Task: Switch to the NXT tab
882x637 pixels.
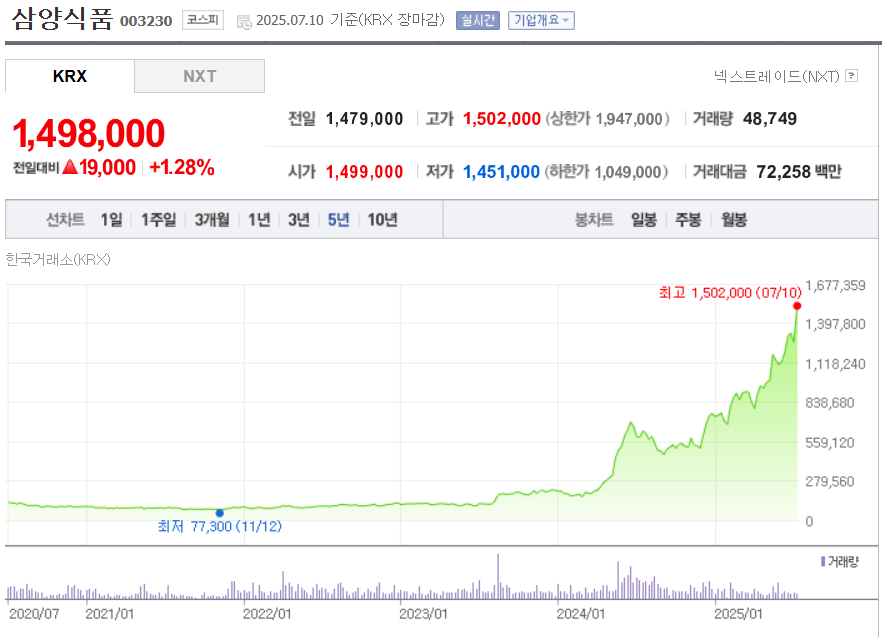Action: click(200, 76)
